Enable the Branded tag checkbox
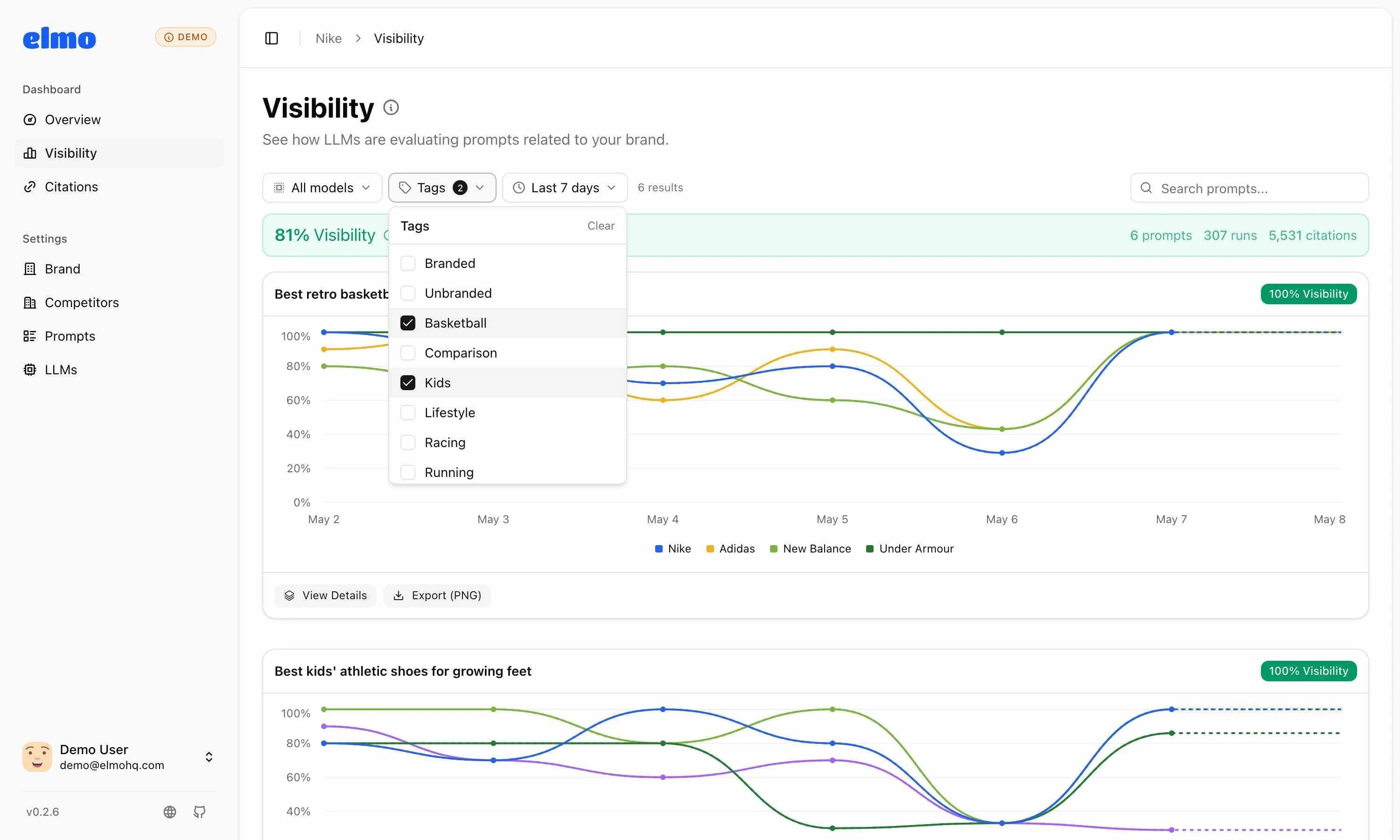Viewport: 1400px width, 840px height. 407,263
